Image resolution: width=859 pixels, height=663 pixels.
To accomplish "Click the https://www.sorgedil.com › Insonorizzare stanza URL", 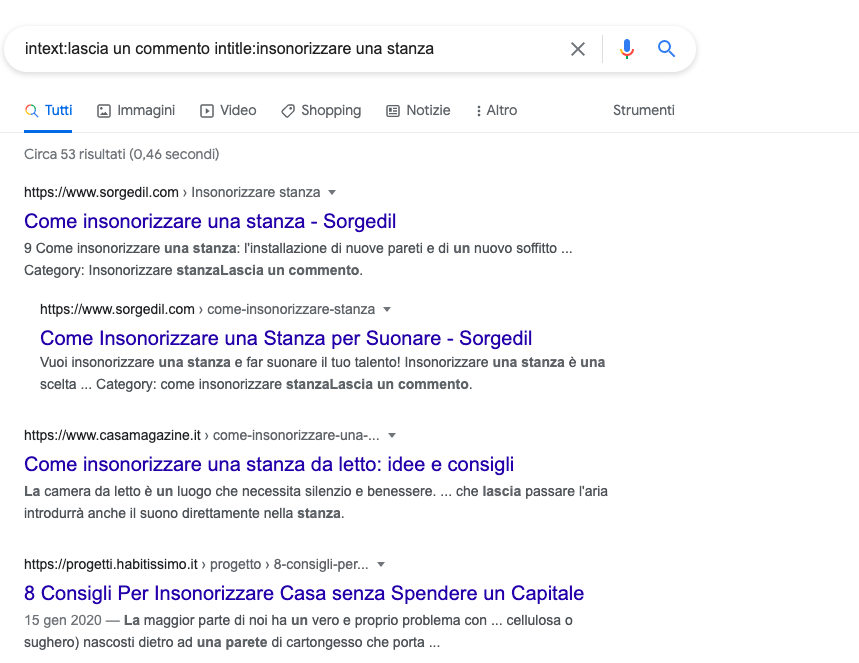I will click(x=172, y=192).
